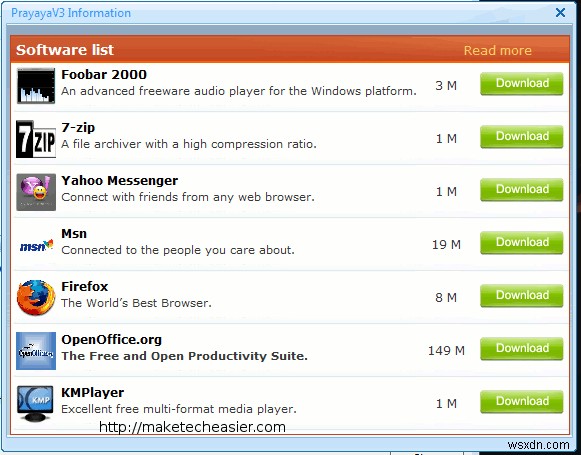Click the PrayayaV3 Information title text
Screen dimensions: 581x455
pos(71,13)
